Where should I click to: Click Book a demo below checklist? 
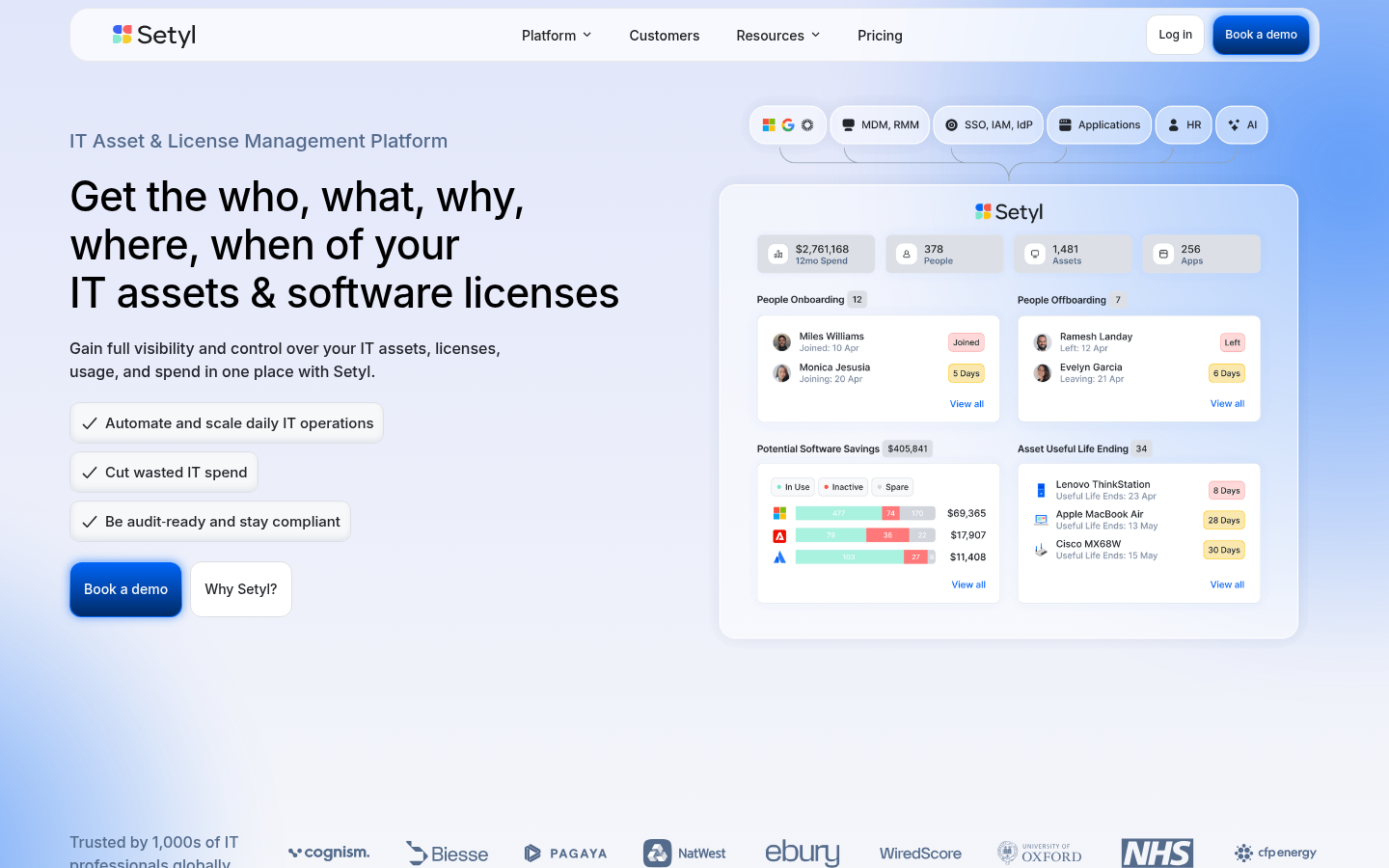click(125, 589)
